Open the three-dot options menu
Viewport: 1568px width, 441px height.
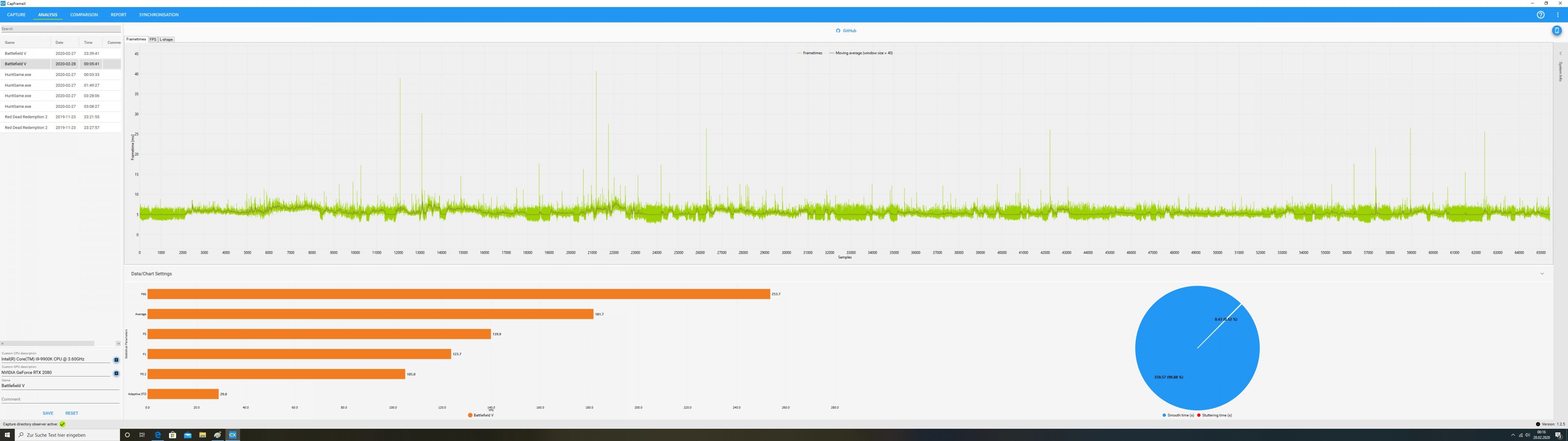(1558, 15)
